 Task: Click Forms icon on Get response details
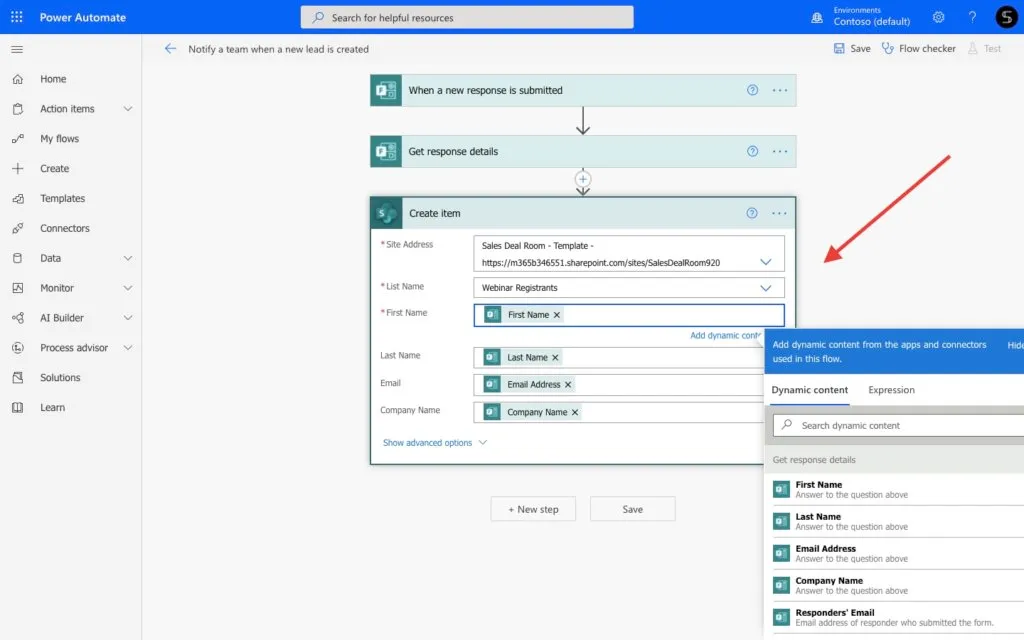(x=386, y=152)
